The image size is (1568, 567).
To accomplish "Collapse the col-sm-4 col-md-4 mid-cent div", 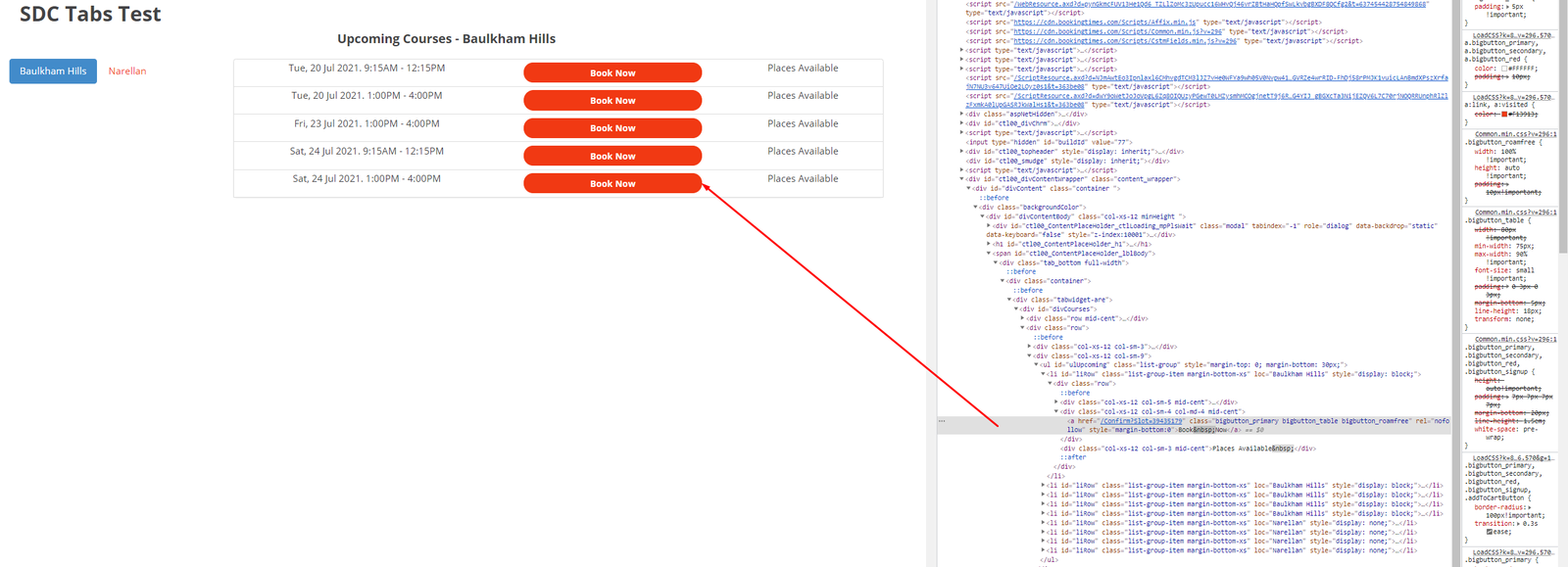I will click(x=1058, y=411).
